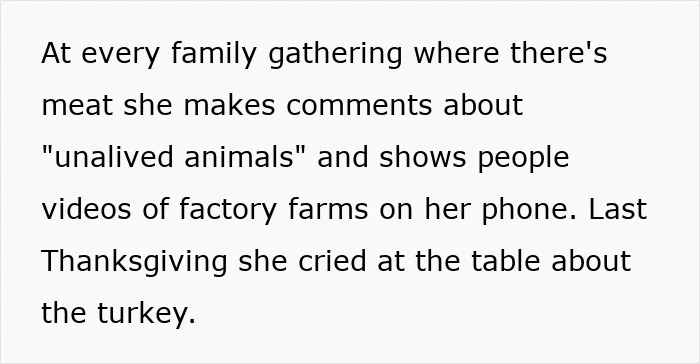This screenshot has width=700, height=364.
Task: Click the word "farms" in the fourth line
Action: click(328, 209)
